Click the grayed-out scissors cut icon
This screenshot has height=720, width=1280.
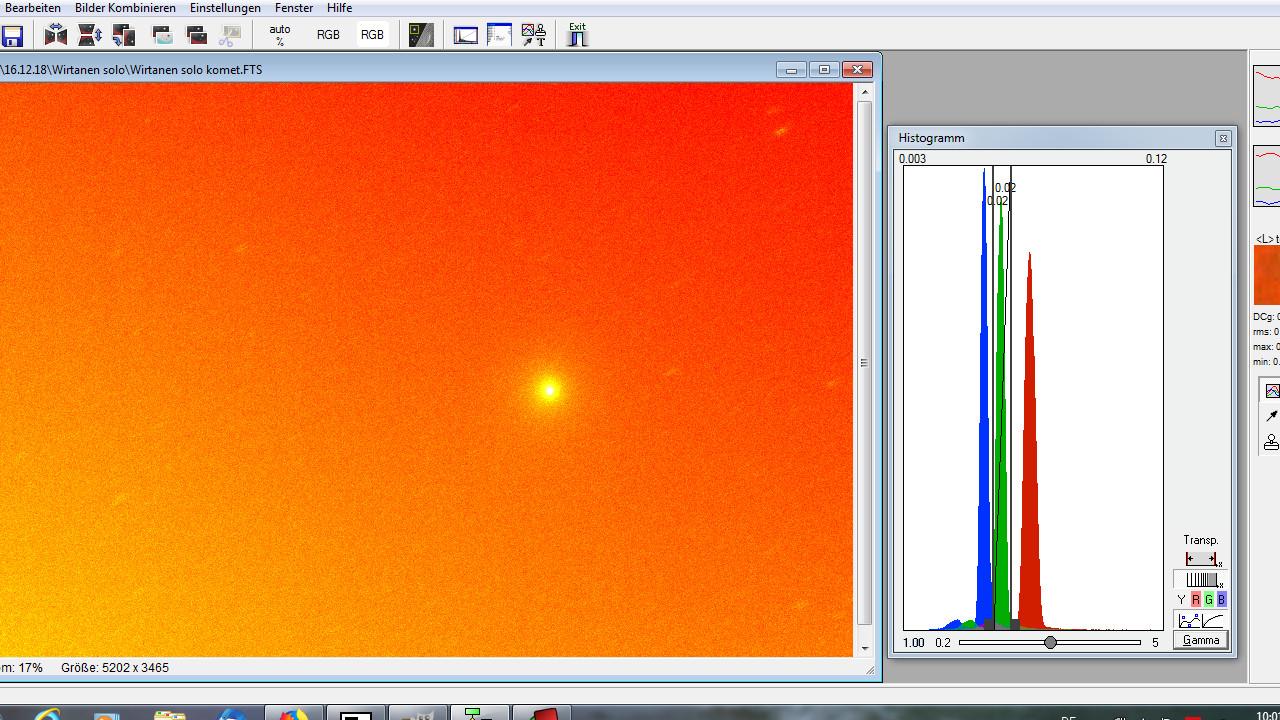tap(230, 36)
